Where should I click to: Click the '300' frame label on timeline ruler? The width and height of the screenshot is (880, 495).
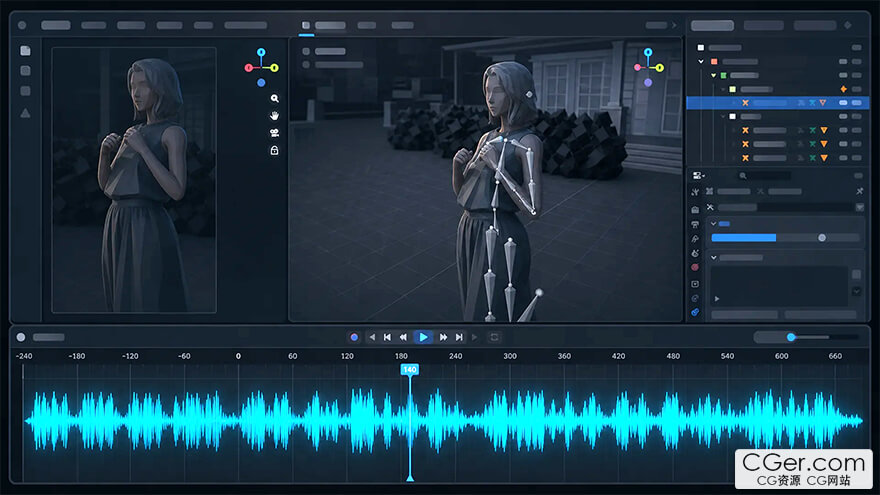click(x=510, y=356)
